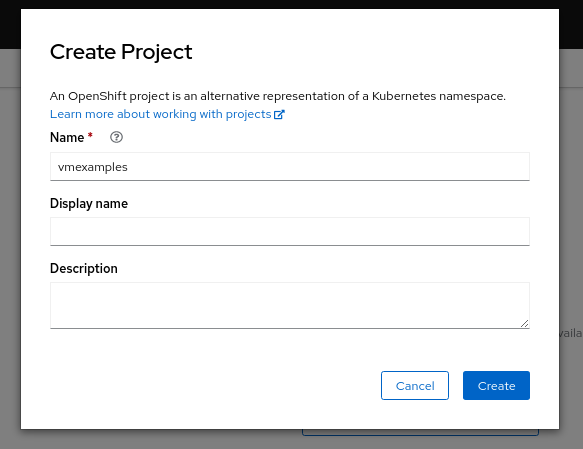Create the vmexamples project

pyautogui.click(x=496, y=385)
